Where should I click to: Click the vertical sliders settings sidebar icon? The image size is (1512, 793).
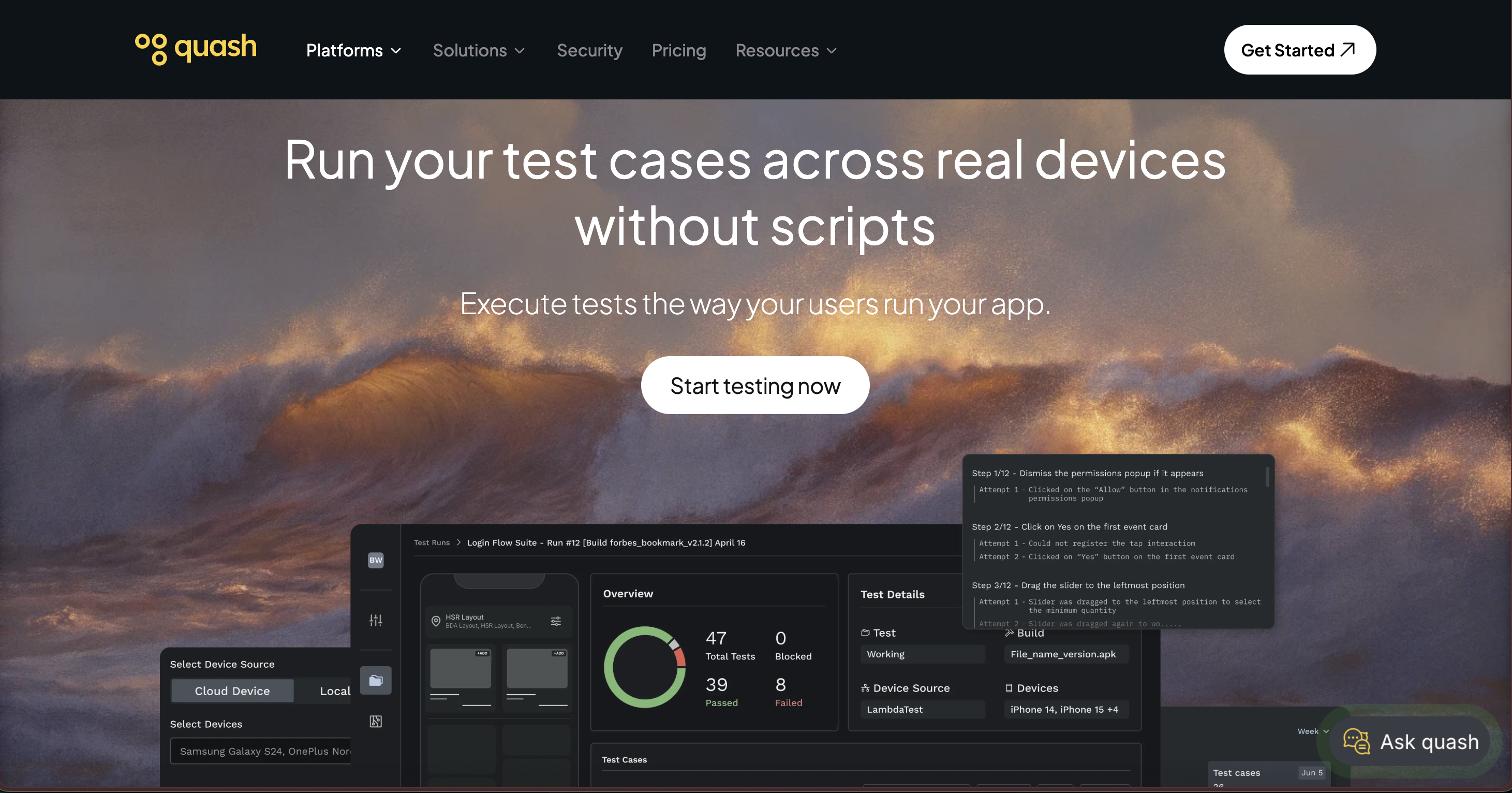click(x=376, y=620)
